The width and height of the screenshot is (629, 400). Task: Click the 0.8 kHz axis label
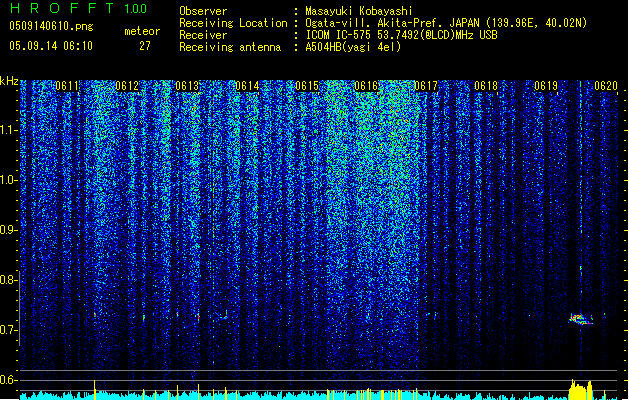9,280
